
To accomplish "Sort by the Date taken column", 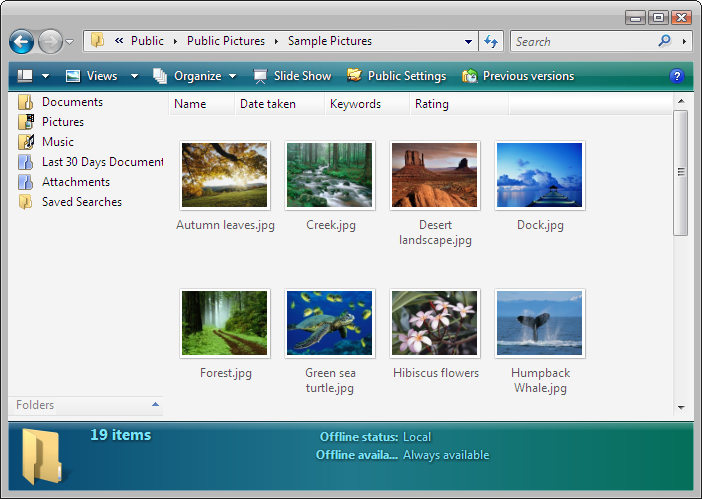I will click(267, 104).
